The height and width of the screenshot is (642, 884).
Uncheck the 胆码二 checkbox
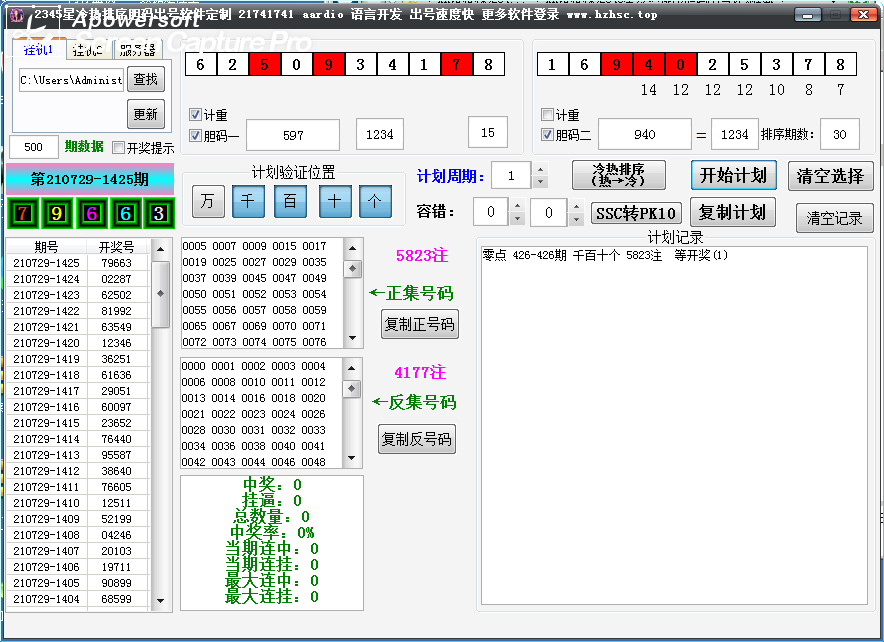(547, 135)
